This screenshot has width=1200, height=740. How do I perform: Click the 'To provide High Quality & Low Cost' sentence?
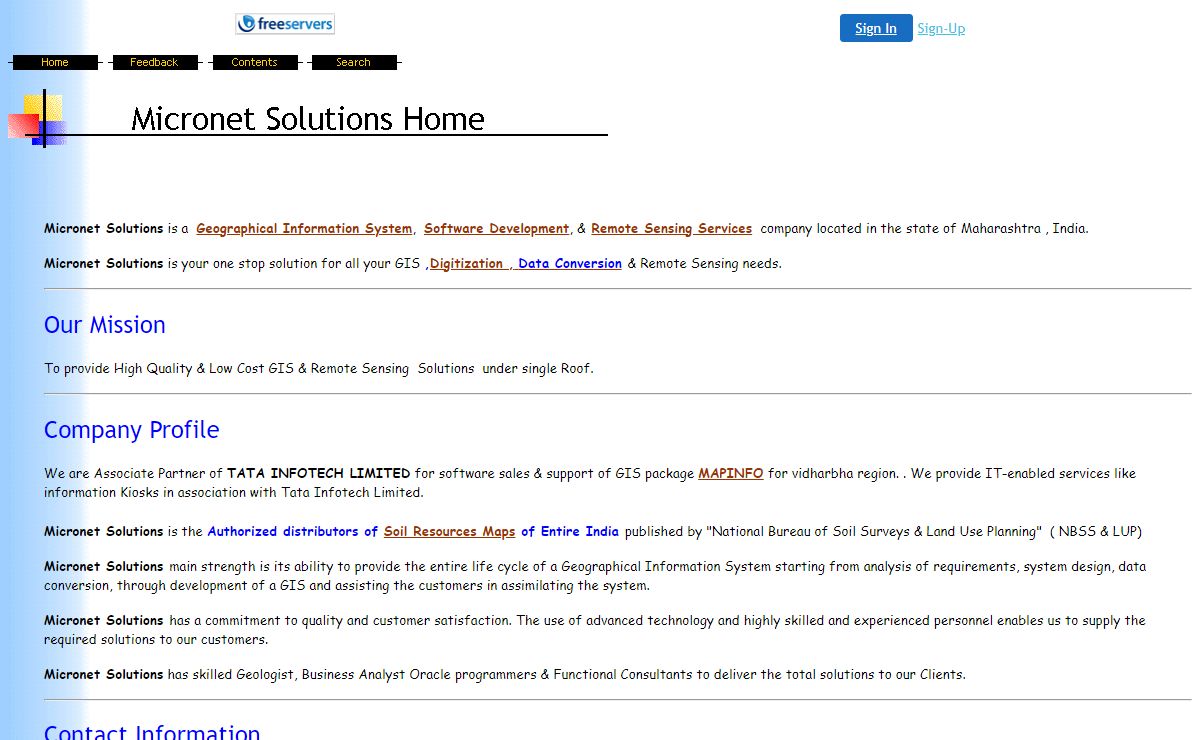[x=319, y=369]
